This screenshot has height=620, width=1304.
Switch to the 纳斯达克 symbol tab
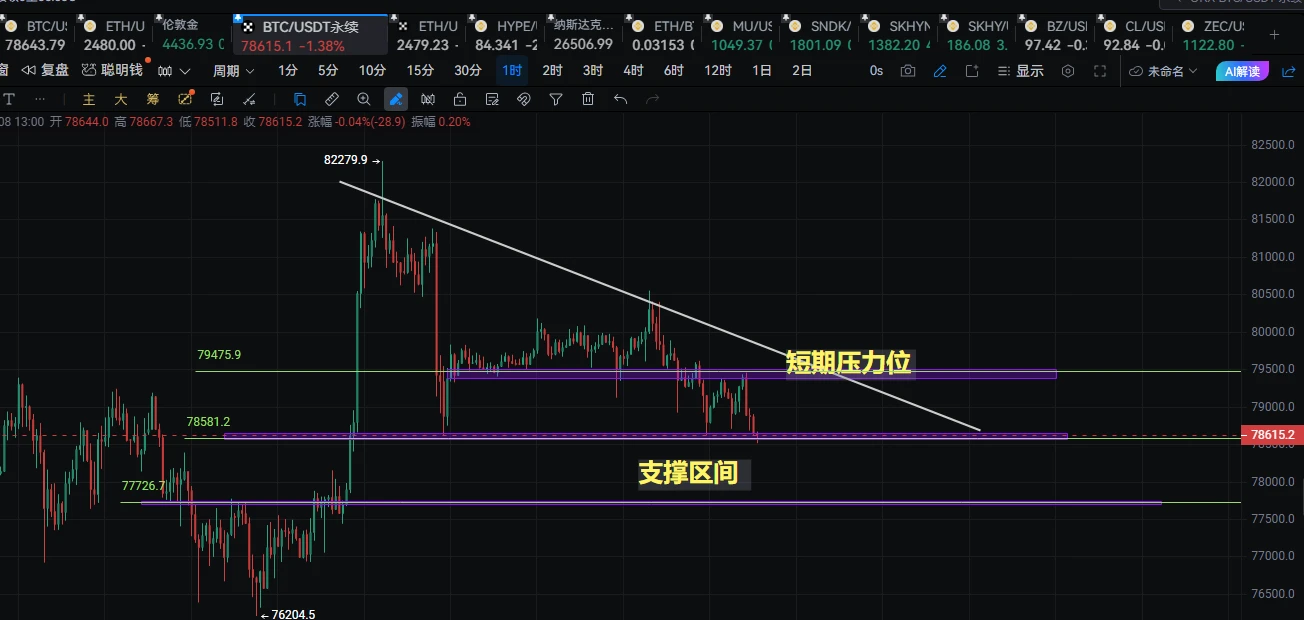(585, 35)
